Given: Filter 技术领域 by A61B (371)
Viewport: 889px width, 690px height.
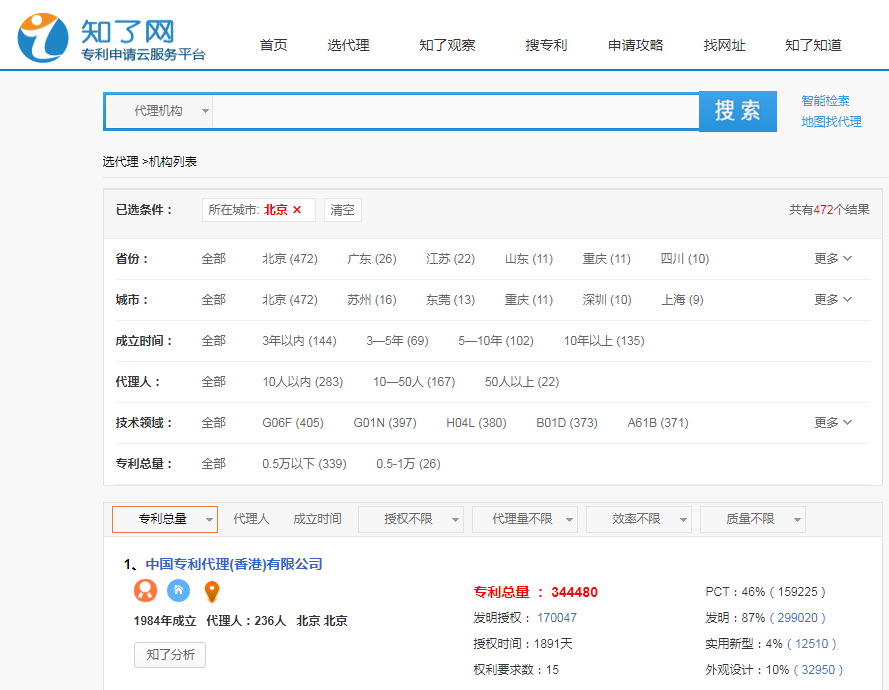Looking at the screenshot, I should tap(658, 422).
